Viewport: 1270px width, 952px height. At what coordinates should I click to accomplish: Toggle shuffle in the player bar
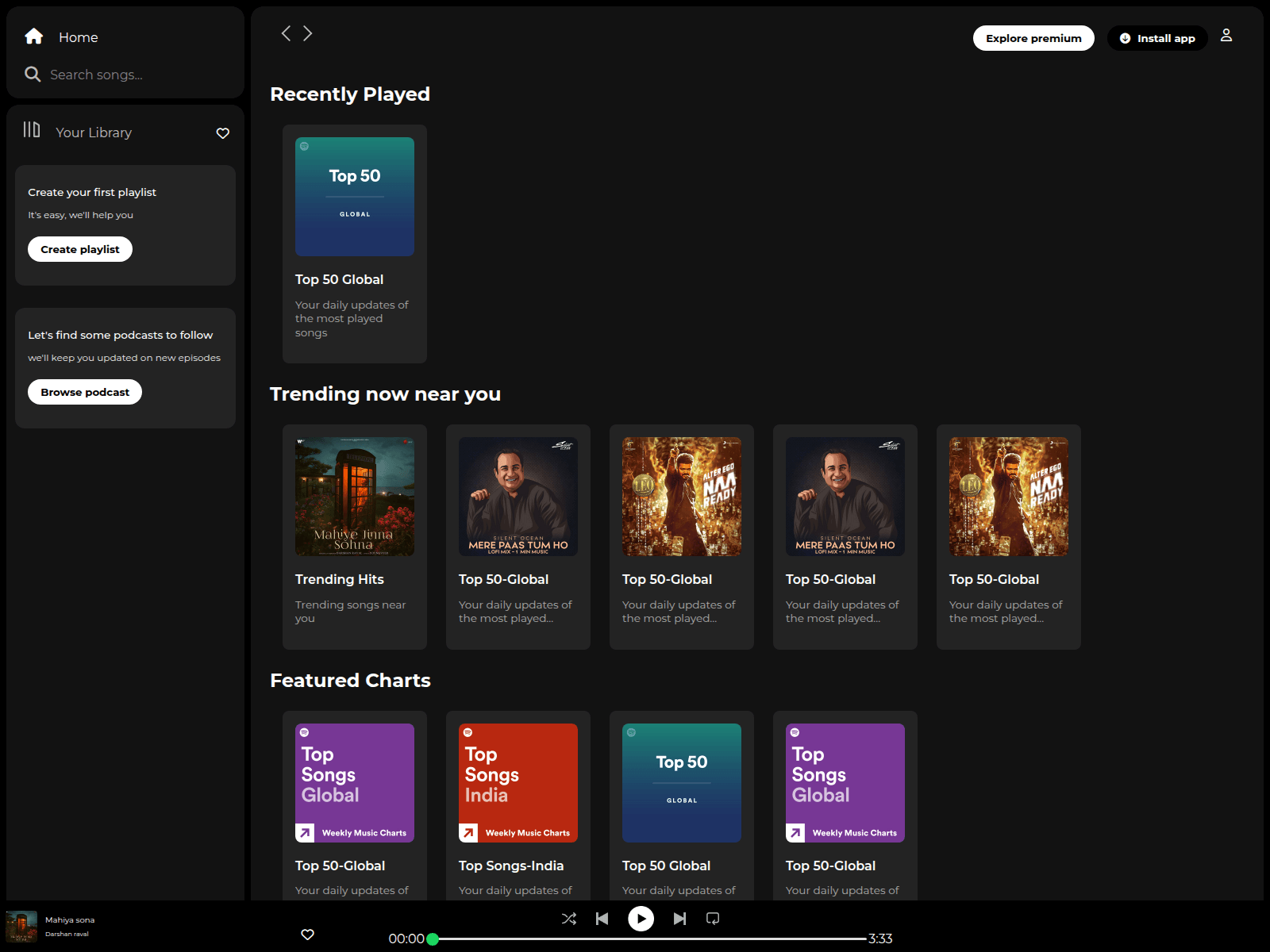pos(569,919)
